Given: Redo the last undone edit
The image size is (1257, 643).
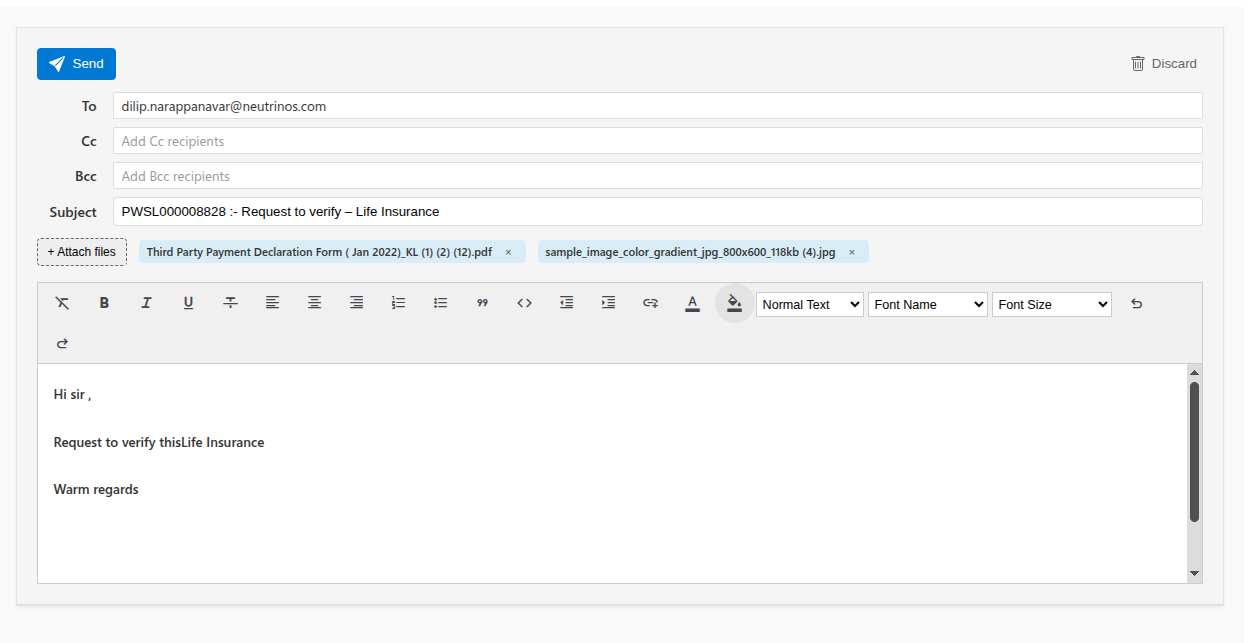Looking at the screenshot, I should [x=62, y=343].
